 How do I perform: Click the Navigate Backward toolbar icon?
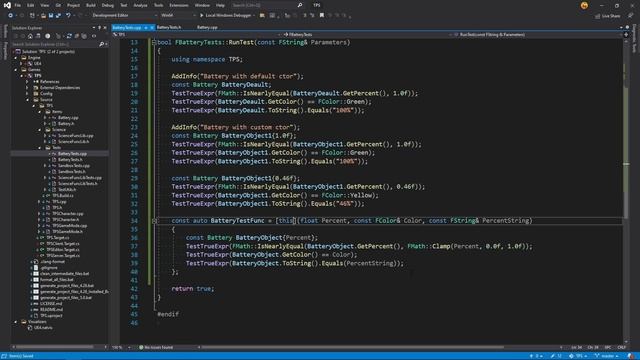pyautogui.click(x=10, y=16)
